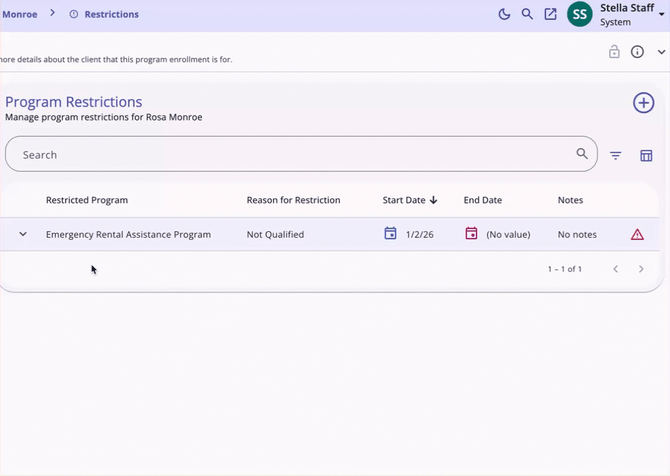This screenshot has width=670, height=476.
Task: Click in the Search restrictions field
Action: click(290, 155)
